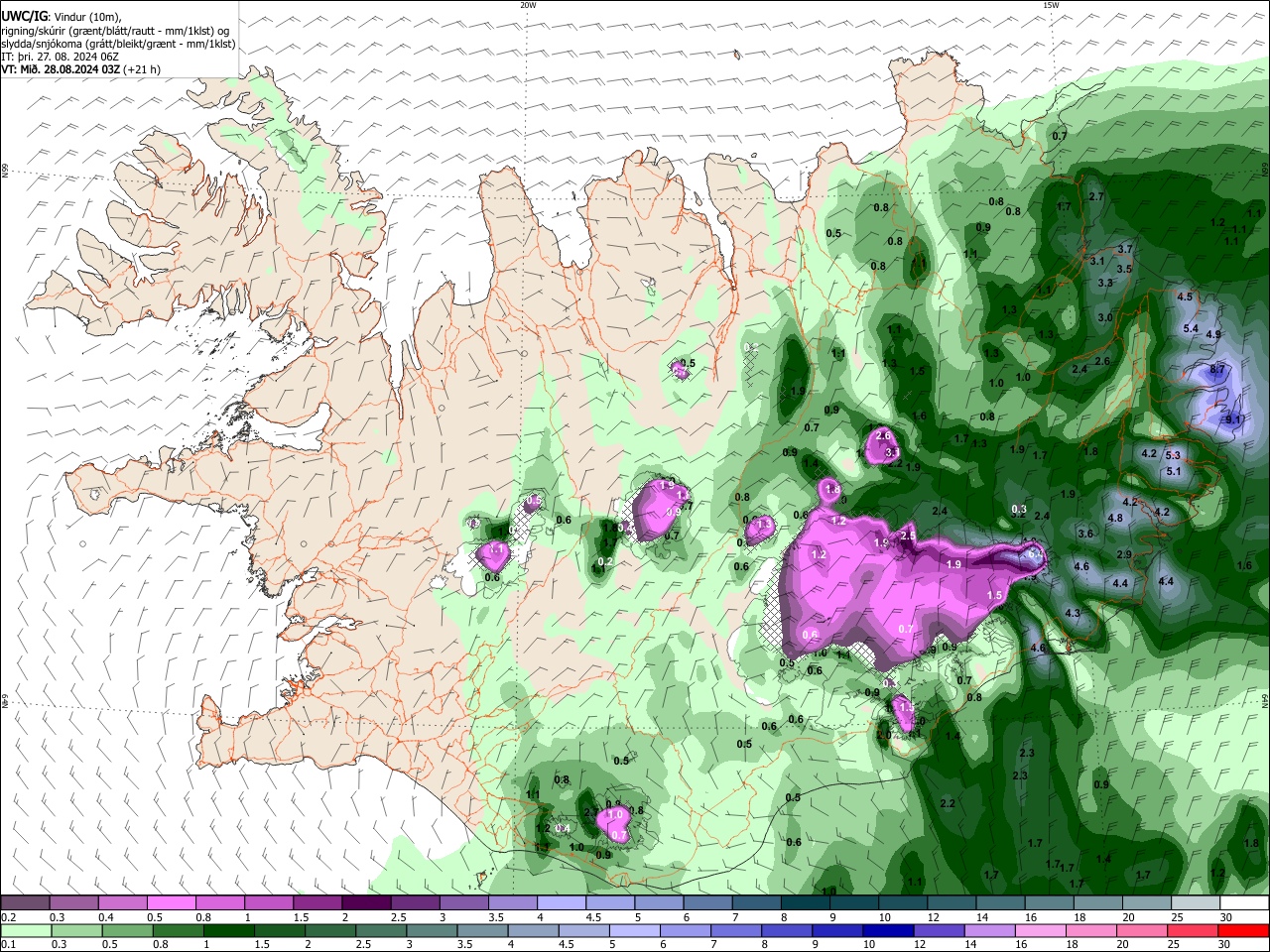The image size is (1270, 952).
Task: Click the 3.3 value on the map
Action: click(x=1105, y=283)
